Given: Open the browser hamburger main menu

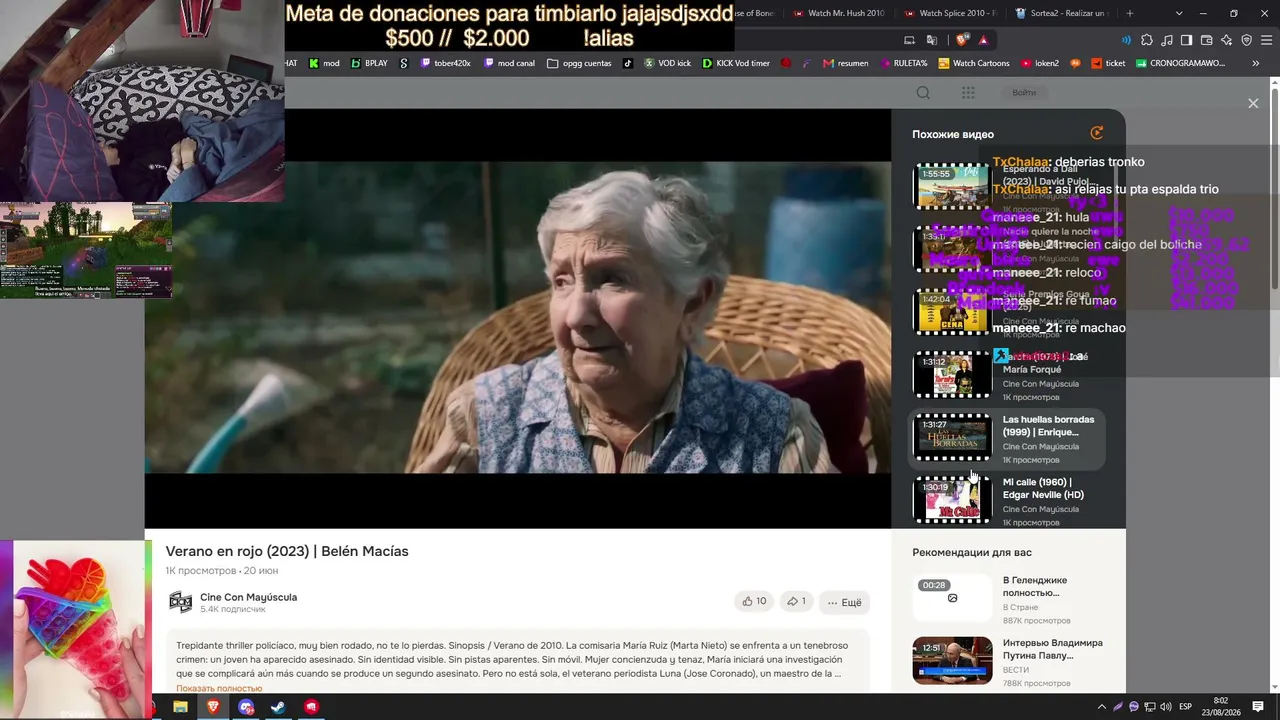Looking at the screenshot, I should point(1266,40).
